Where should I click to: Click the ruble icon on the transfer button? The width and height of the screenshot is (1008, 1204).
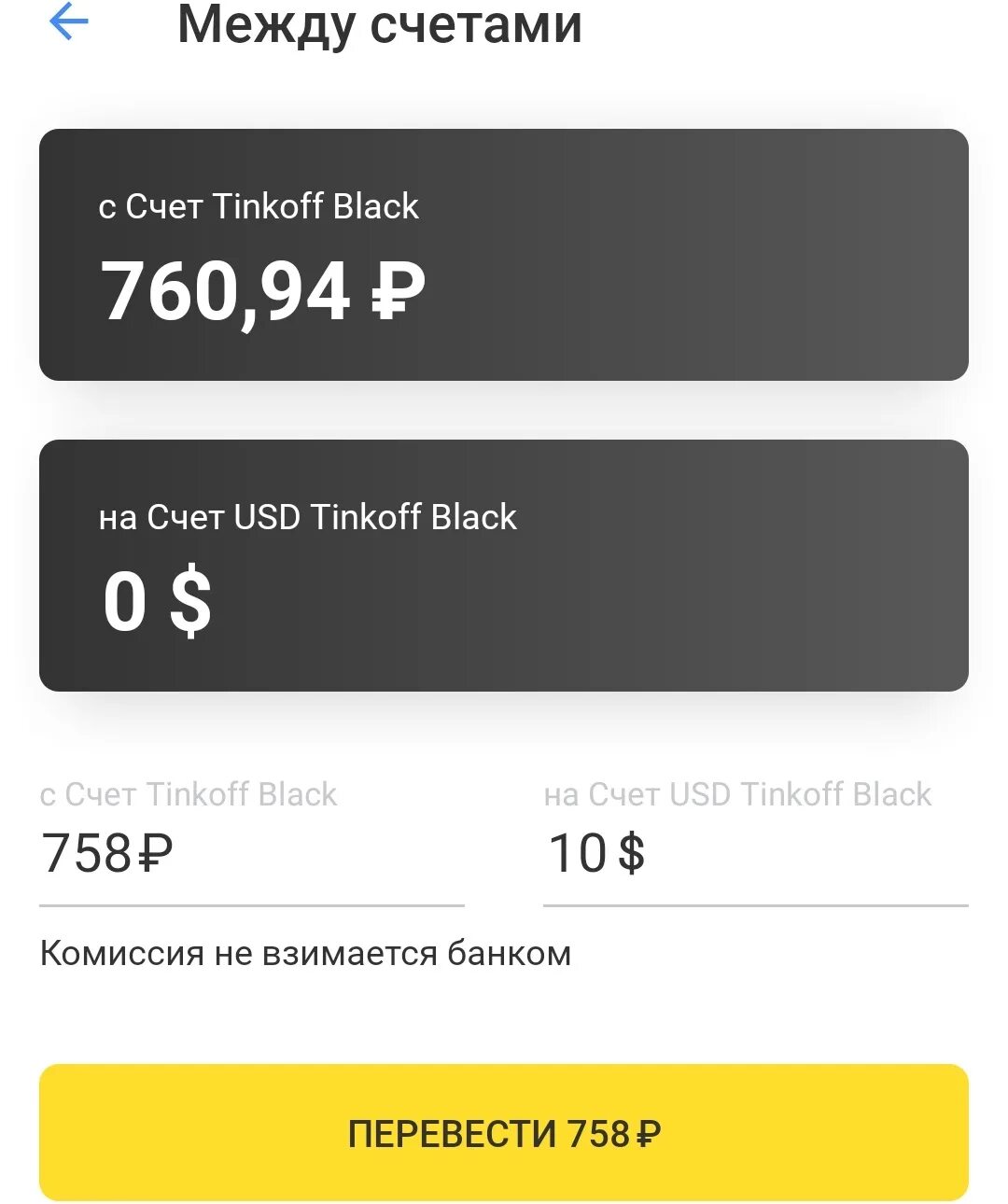coord(648,1134)
